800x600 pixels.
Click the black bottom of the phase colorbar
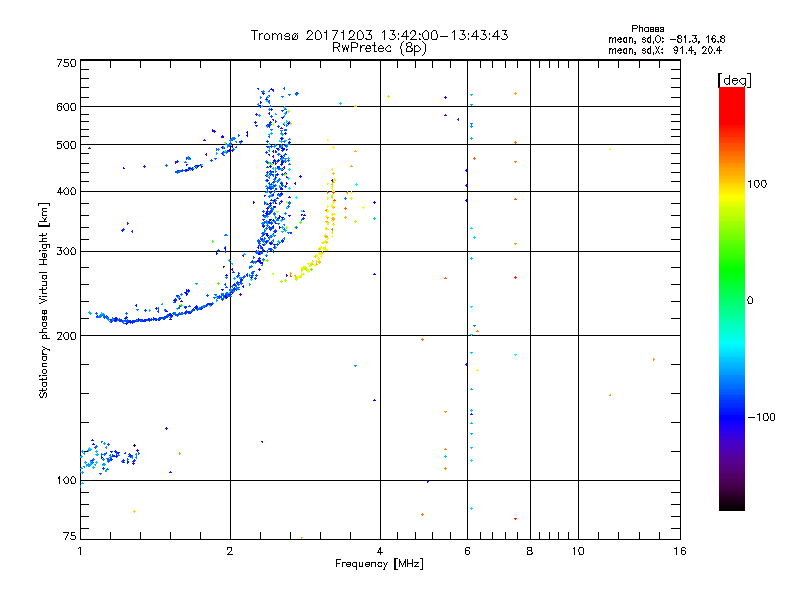point(732,504)
